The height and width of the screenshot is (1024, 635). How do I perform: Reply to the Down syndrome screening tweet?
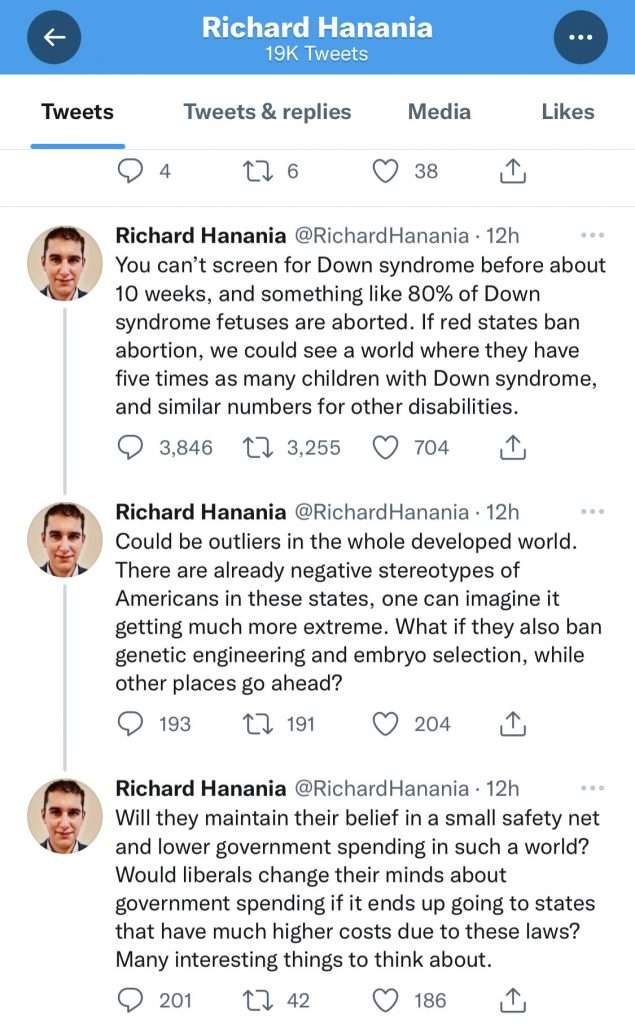(130, 447)
